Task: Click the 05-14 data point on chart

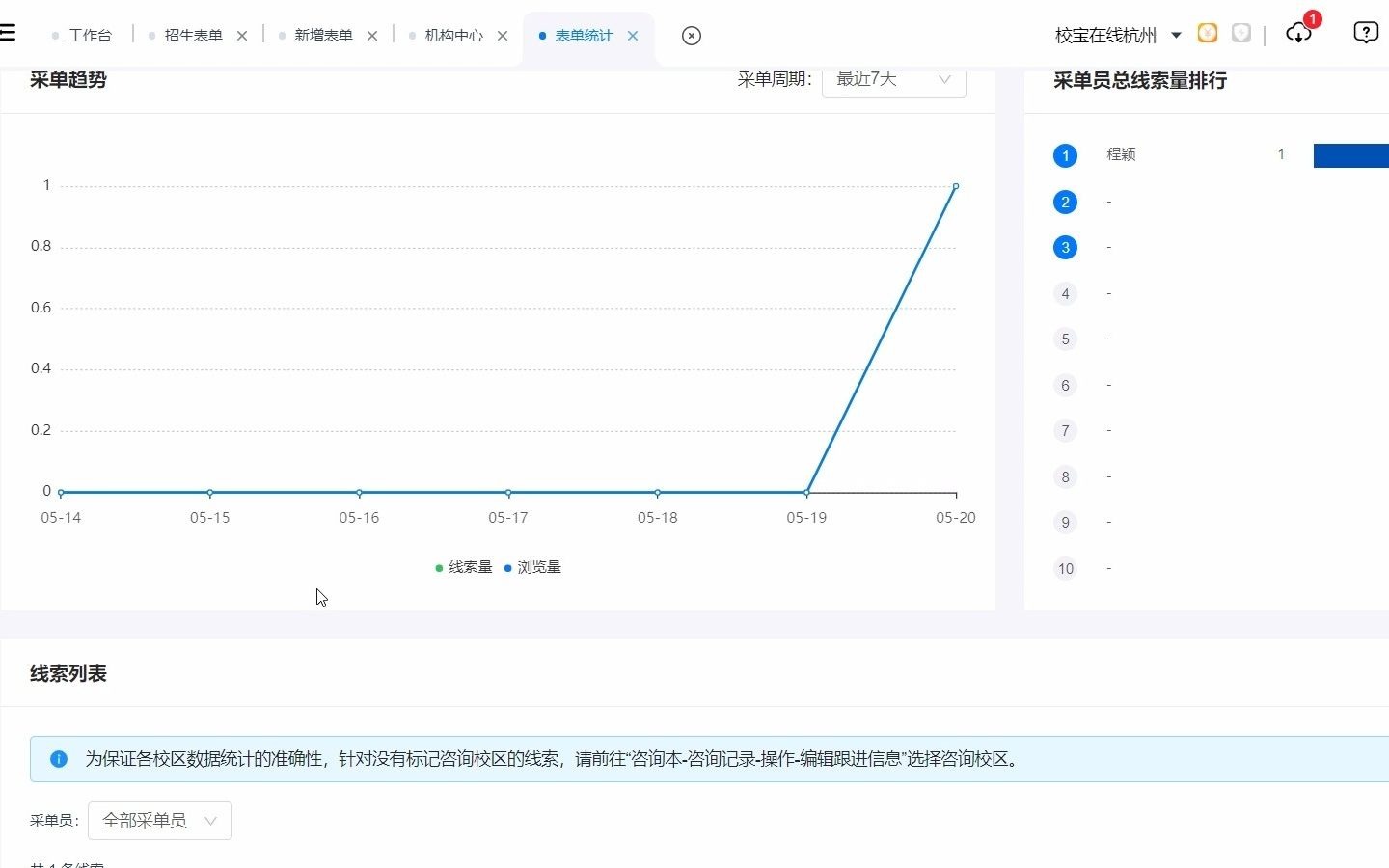Action: [61, 492]
